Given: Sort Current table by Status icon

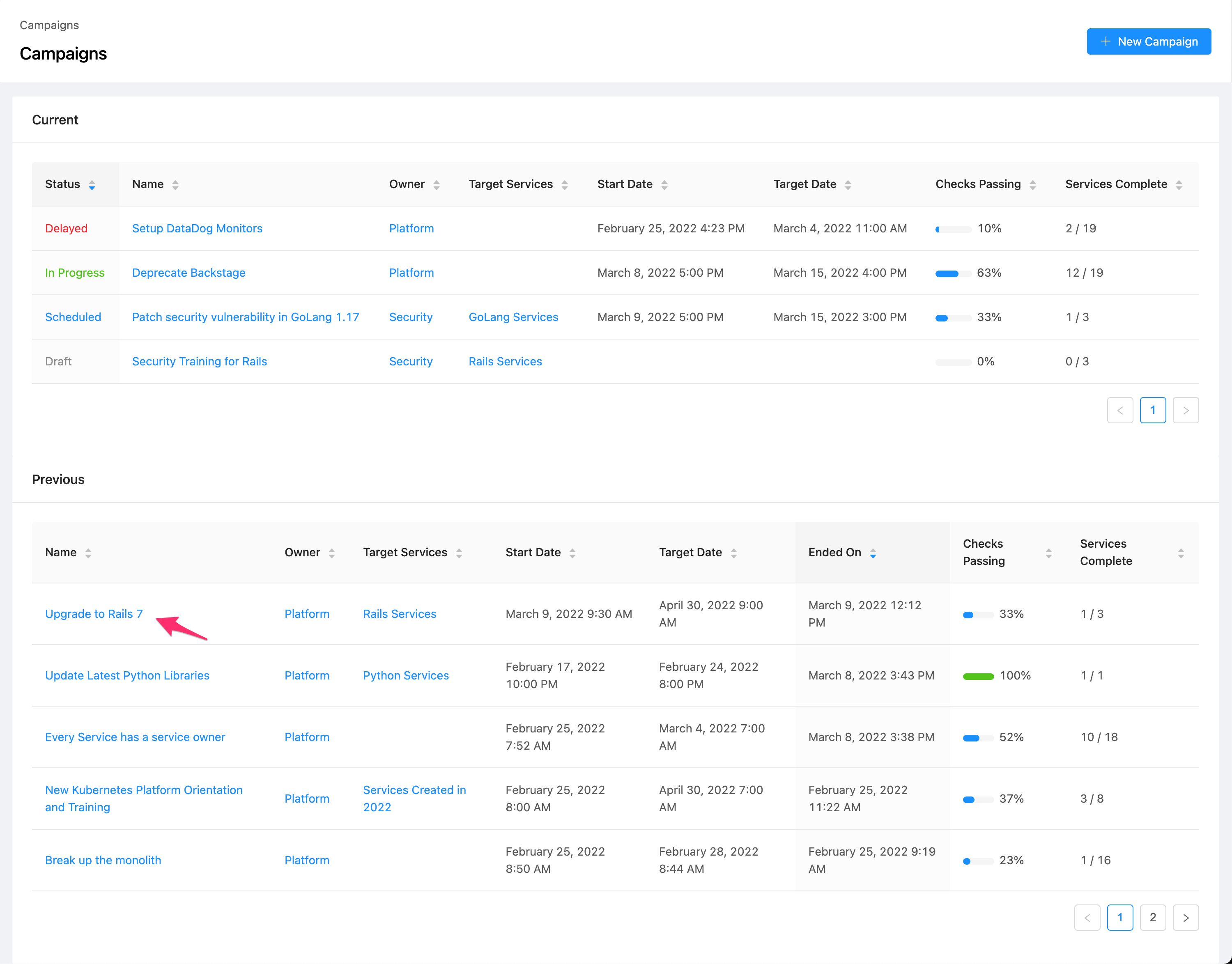Looking at the screenshot, I should click(92, 185).
